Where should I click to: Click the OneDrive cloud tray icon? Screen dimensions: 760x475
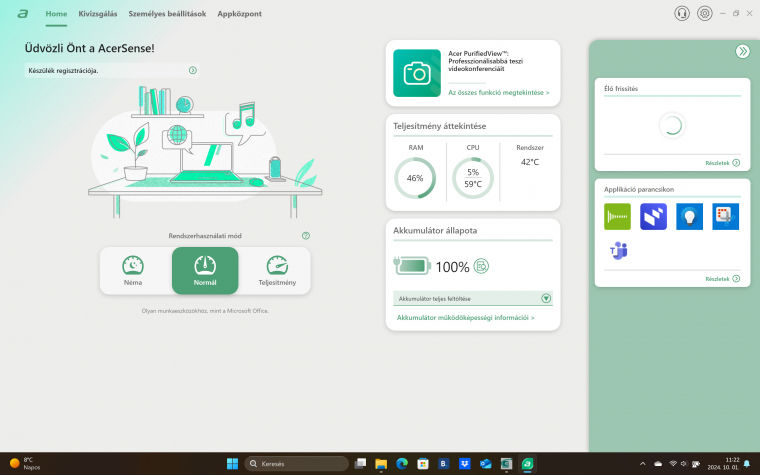click(x=658, y=464)
